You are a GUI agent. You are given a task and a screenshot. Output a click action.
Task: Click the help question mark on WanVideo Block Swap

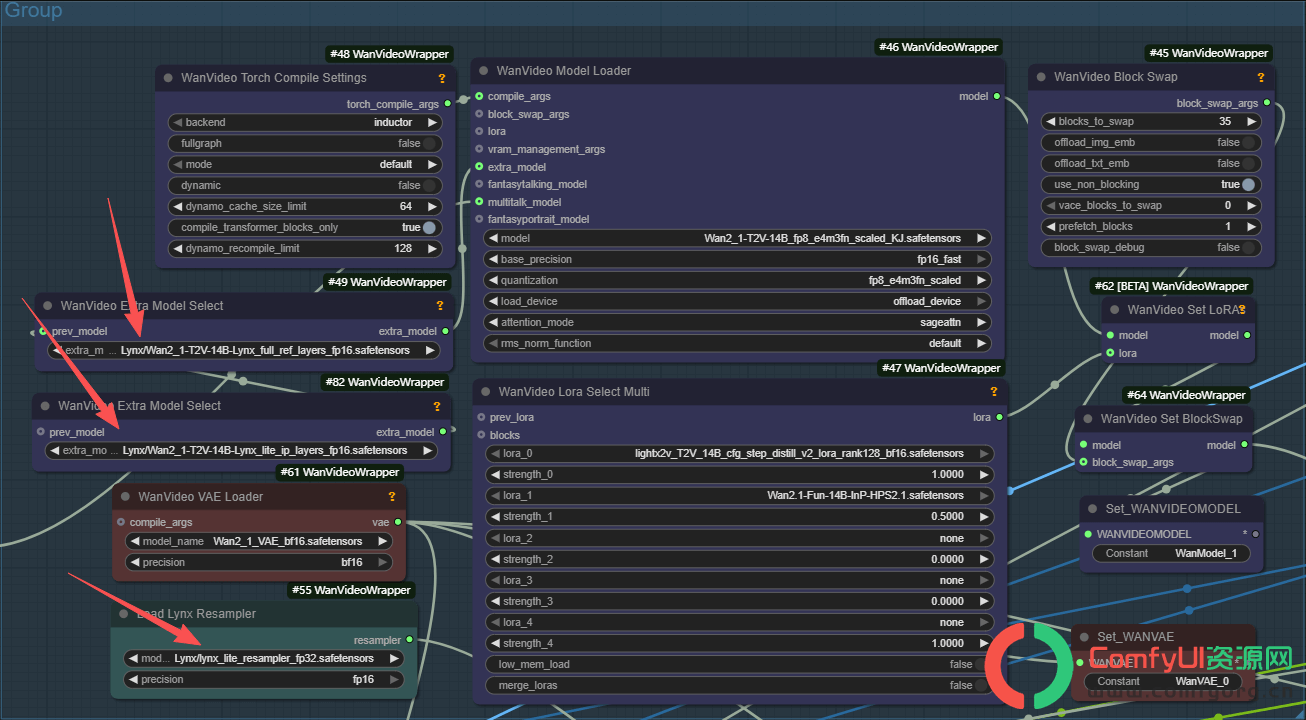pyautogui.click(x=1260, y=77)
